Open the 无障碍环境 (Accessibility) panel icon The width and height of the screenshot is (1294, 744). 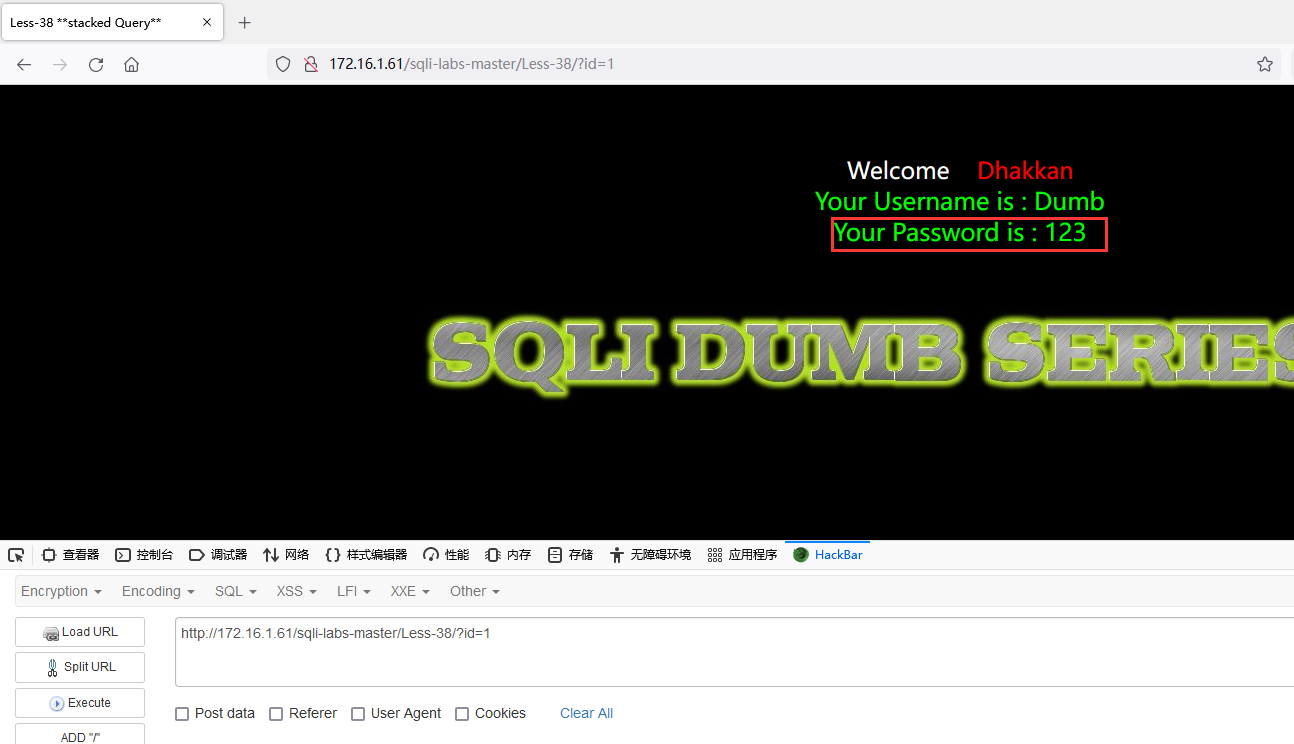(x=650, y=554)
